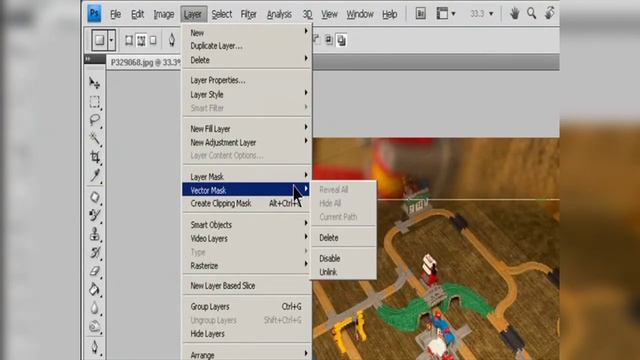The image size is (640, 360).
Task: Select the Blur tool
Action: click(x=95, y=308)
